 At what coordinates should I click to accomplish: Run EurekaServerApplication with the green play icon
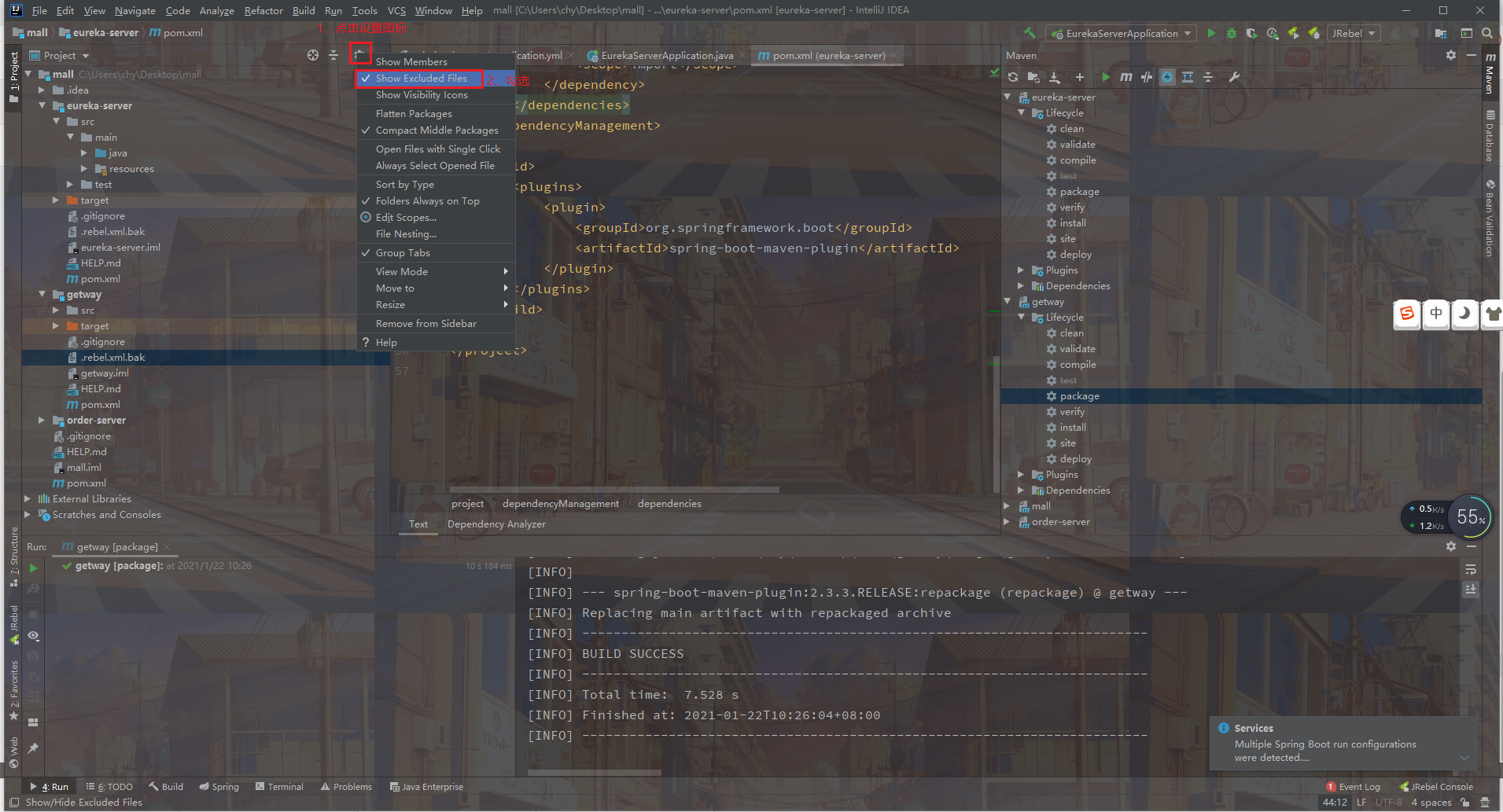(1211, 33)
